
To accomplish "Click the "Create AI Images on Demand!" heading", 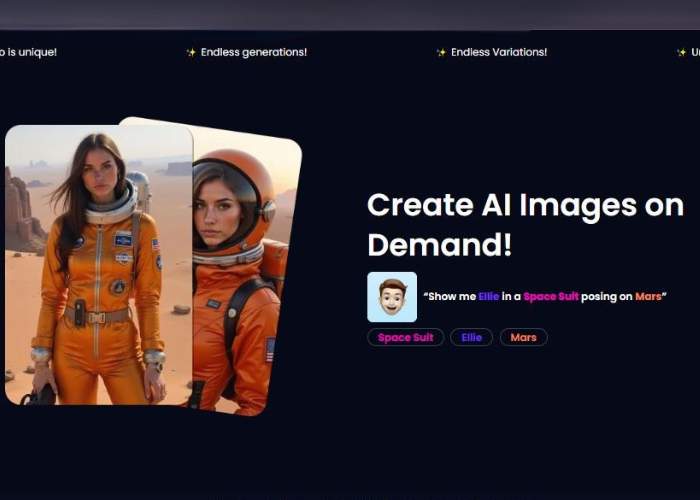I will click(515, 224).
